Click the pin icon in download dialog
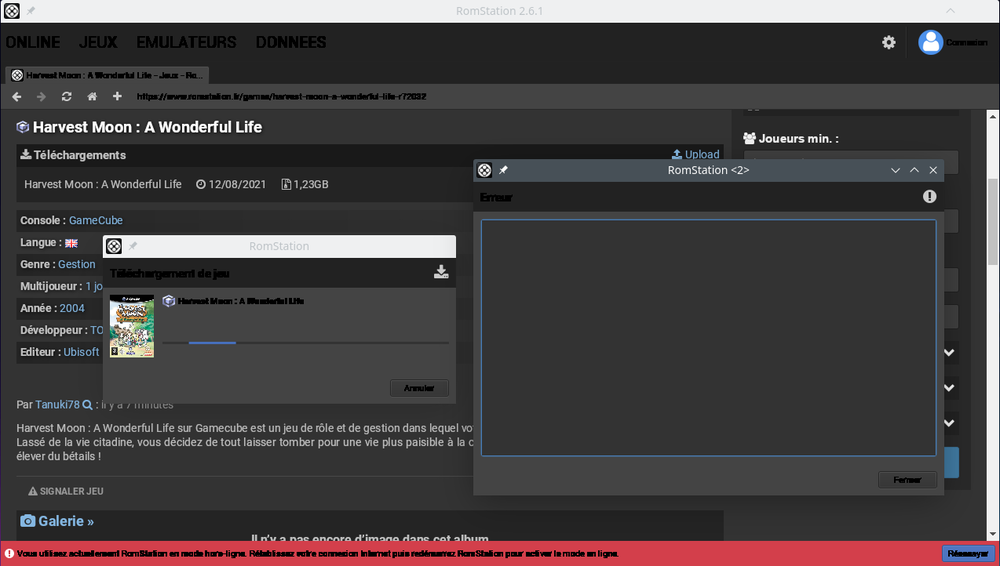The height and width of the screenshot is (566, 1000). (x=133, y=246)
